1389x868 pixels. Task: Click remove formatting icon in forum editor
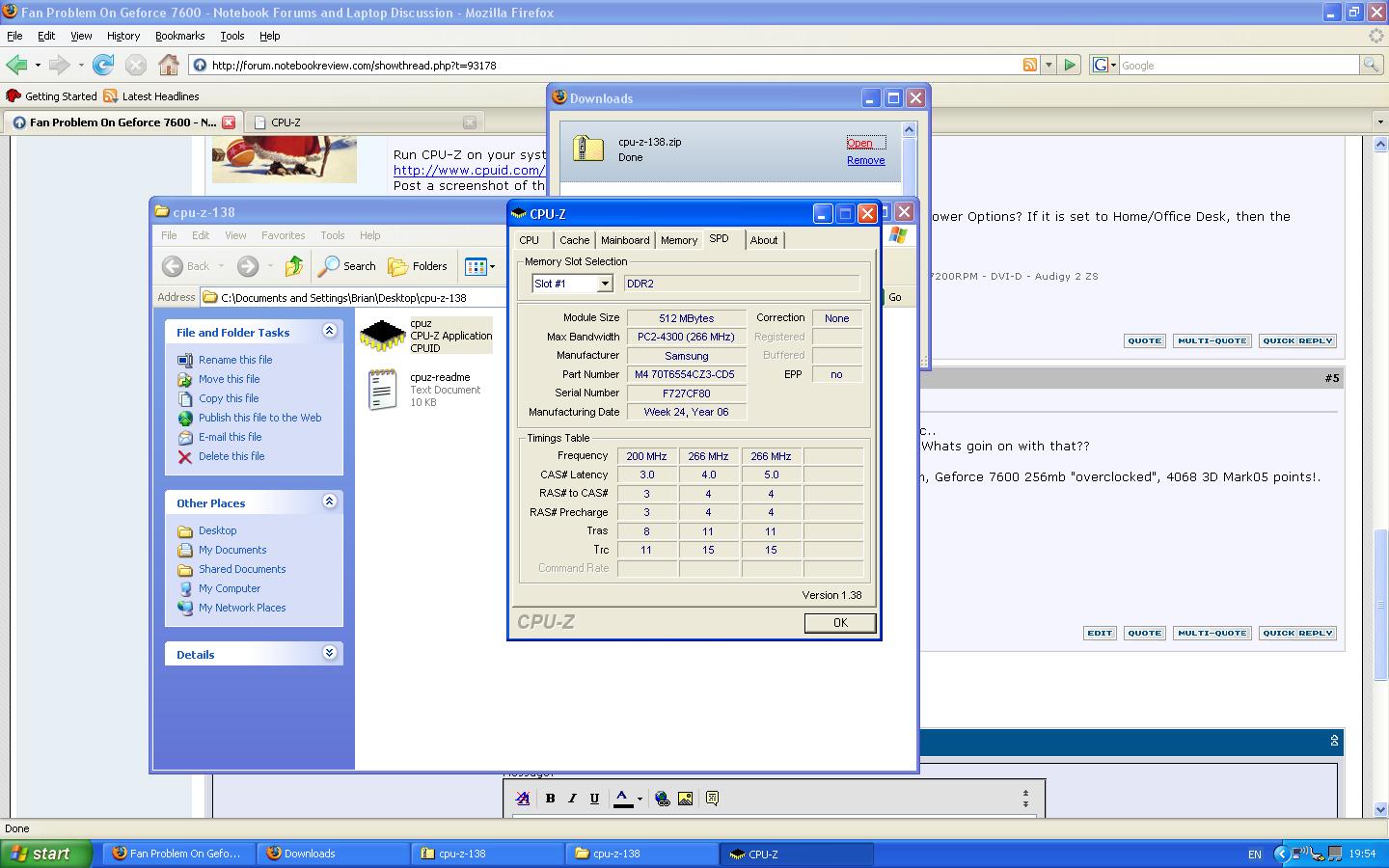[522, 799]
